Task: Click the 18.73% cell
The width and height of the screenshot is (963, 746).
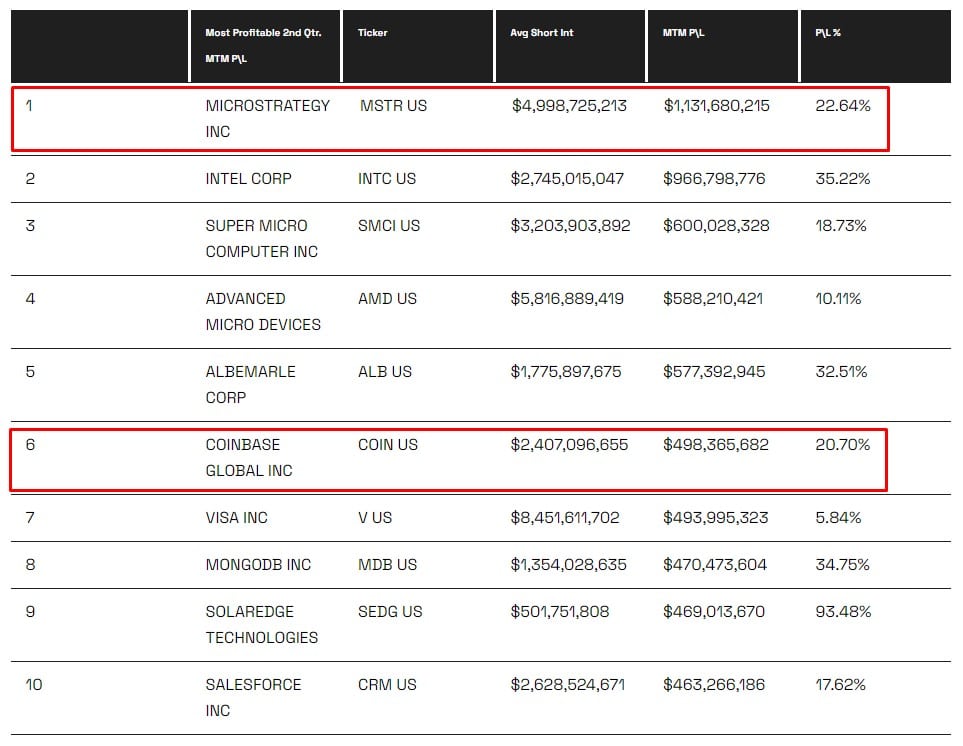Action: coord(841,226)
